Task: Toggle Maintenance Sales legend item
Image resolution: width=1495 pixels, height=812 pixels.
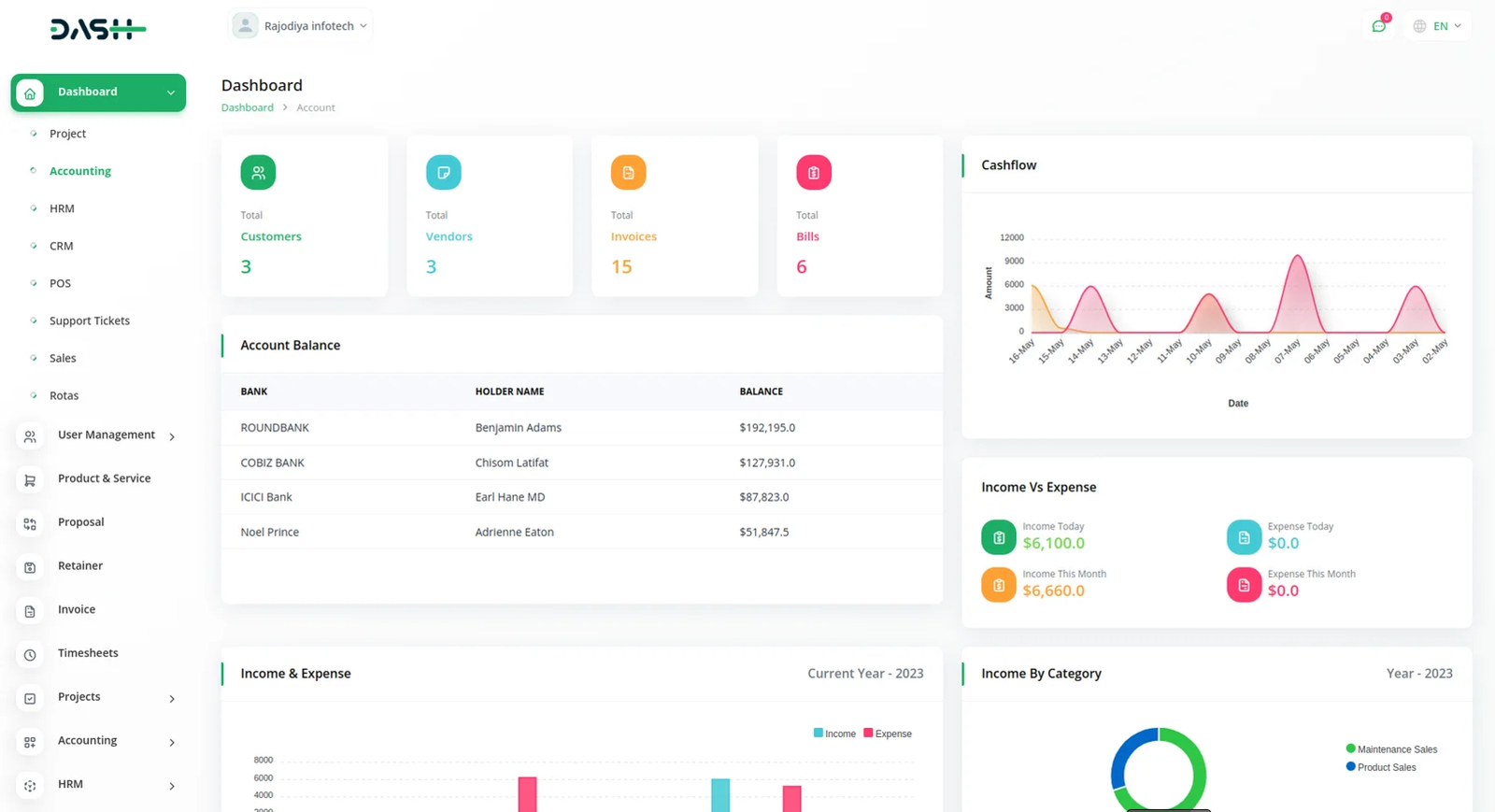Action: [x=1391, y=749]
